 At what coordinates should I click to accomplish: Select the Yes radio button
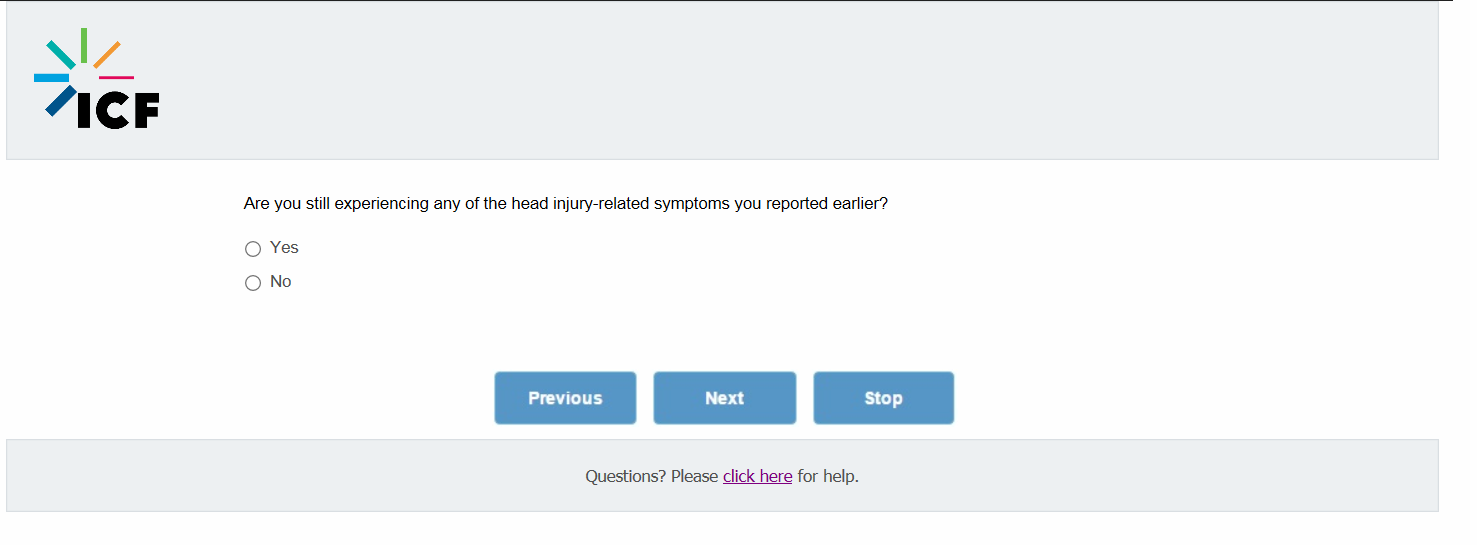253,249
